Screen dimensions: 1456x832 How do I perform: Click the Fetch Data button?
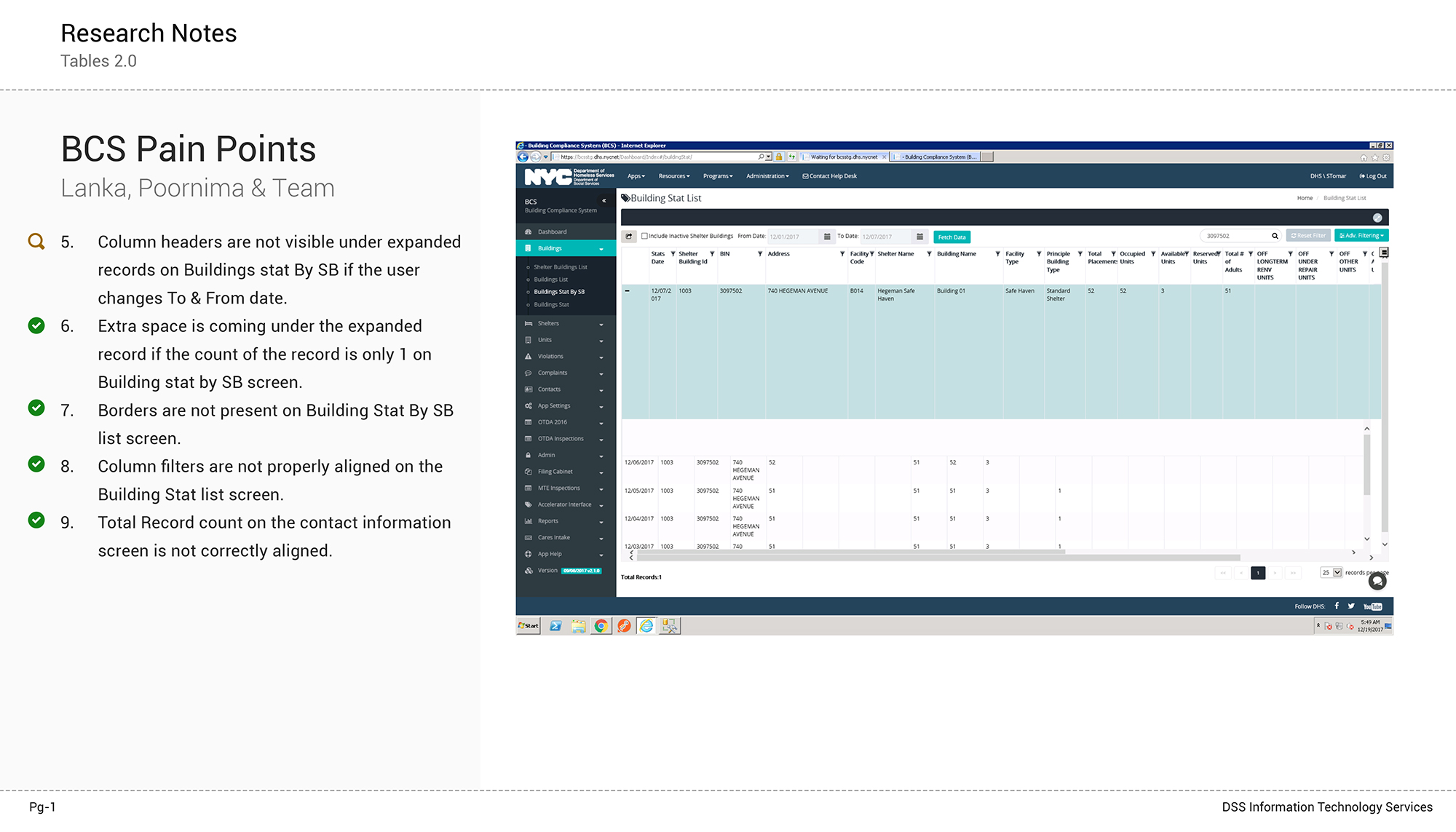[951, 237]
